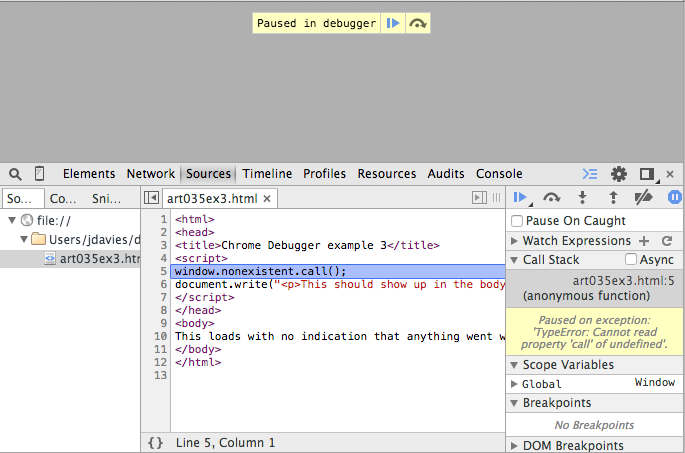Screen dimensions: 685x453
Task: Toggle pause on exceptions button
Action: tap(675, 197)
